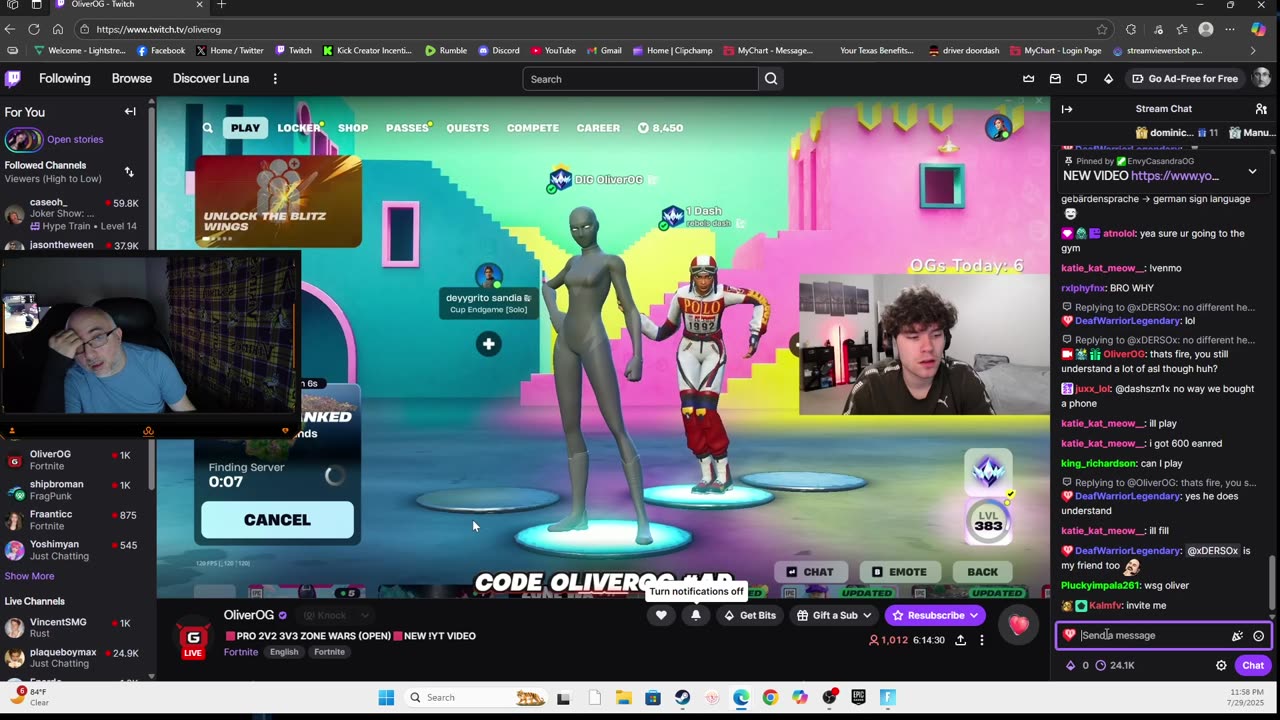Open the channel points balance 24.1K
This screenshot has width=1280, height=720.
point(1115,665)
